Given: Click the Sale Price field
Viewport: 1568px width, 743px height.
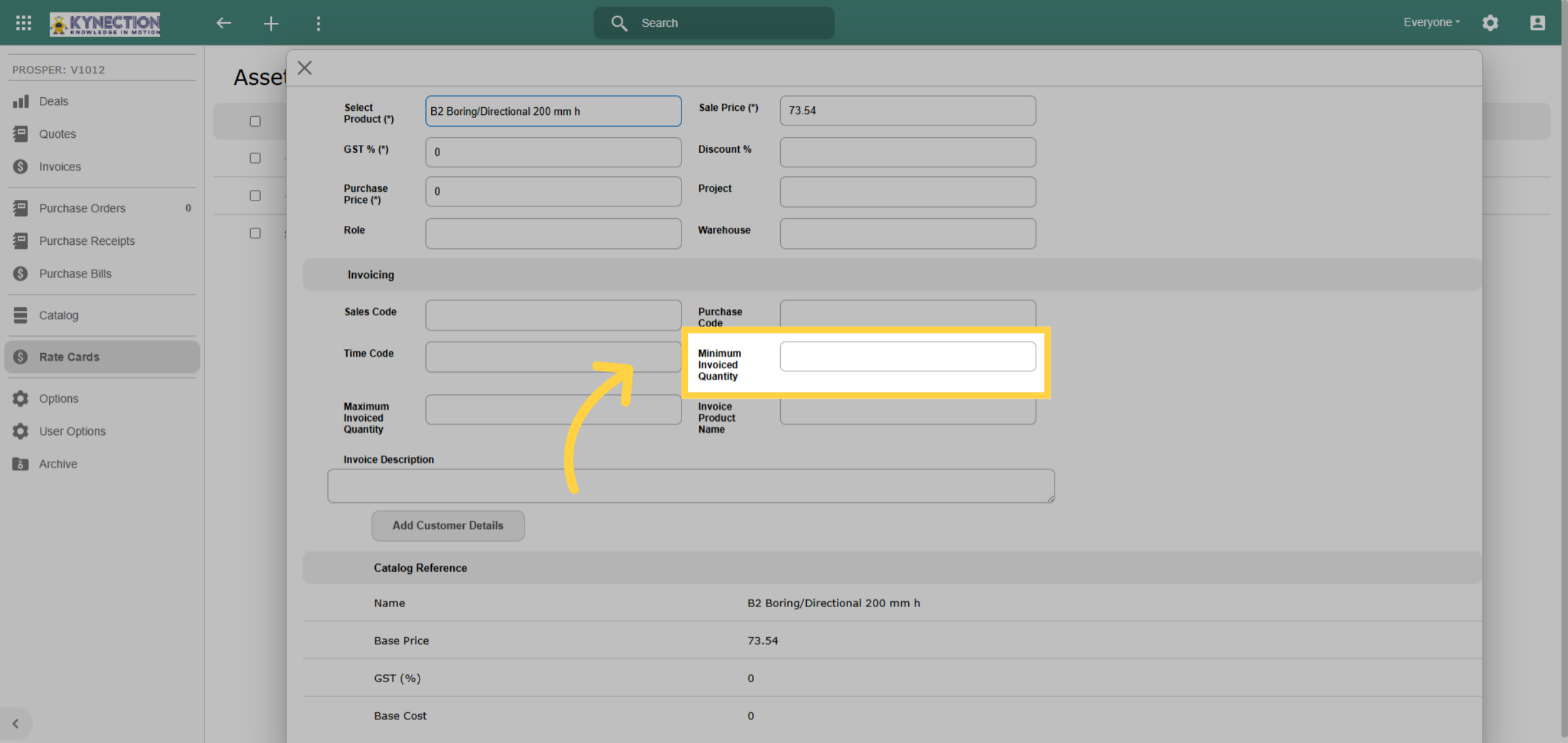Looking at the screenshot, I should click(x=907, y=111).
